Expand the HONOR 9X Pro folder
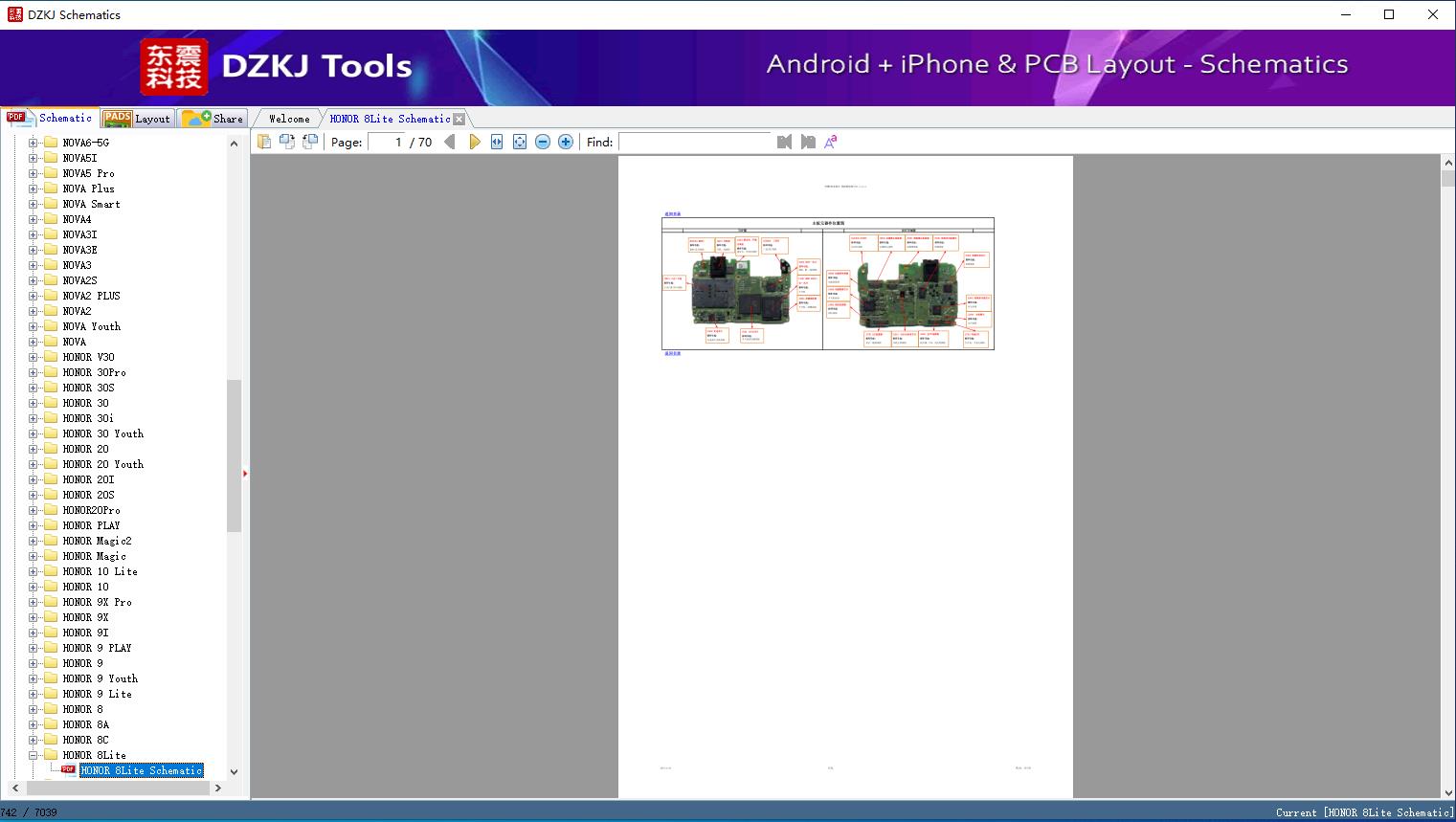Viewport: 1456px width, 822px height. (x=34, y=602)
